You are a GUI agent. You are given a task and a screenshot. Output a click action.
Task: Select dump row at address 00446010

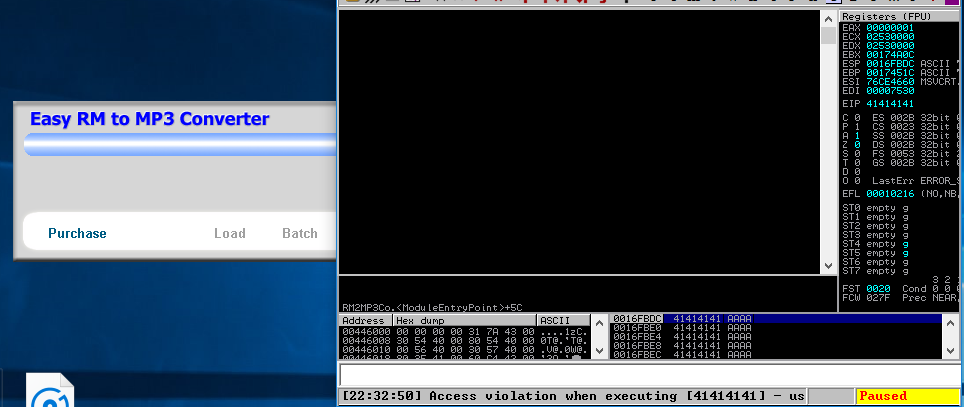tap(465, 349)
